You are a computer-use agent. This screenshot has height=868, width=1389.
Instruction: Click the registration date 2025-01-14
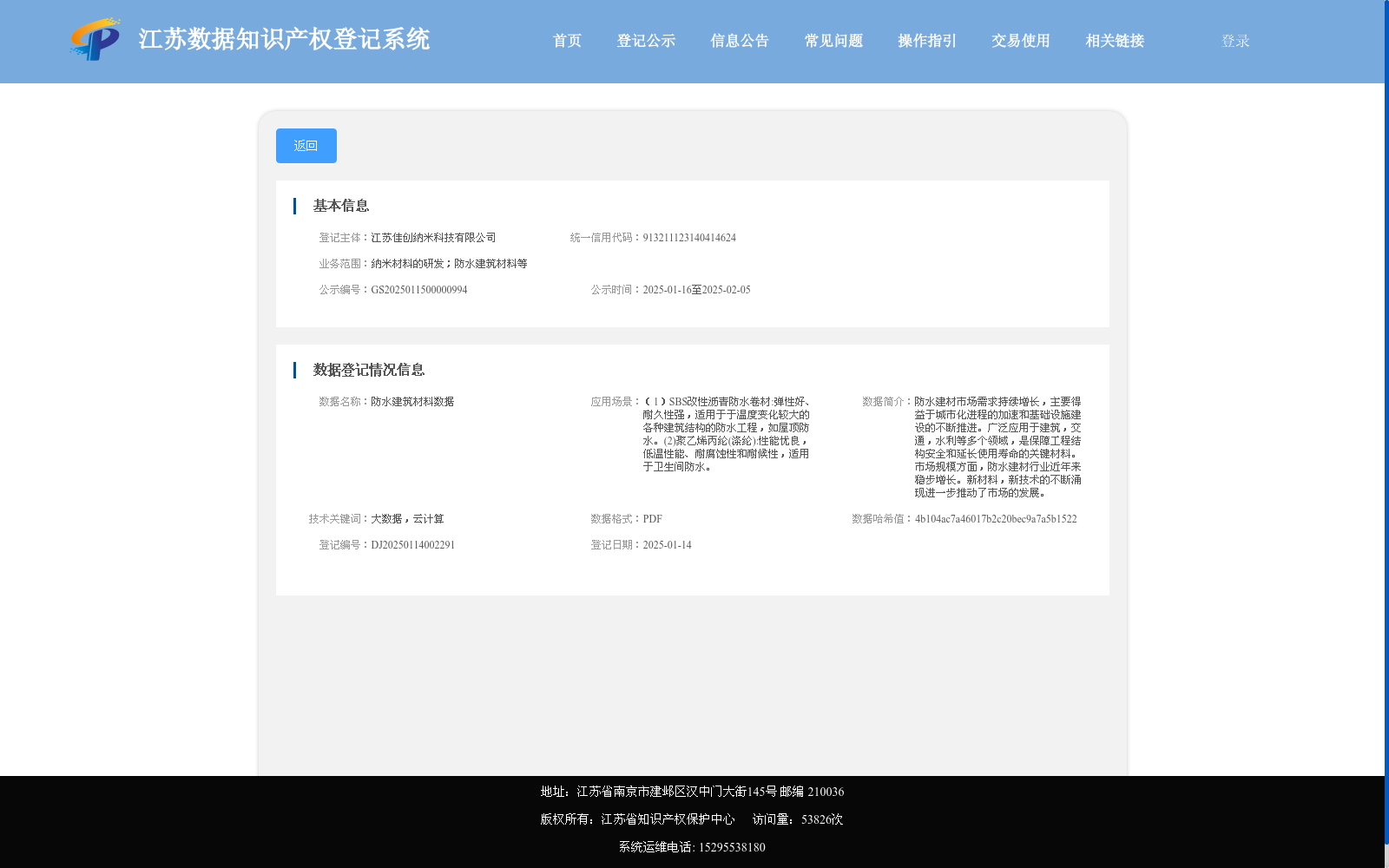(x=667, y=545)
